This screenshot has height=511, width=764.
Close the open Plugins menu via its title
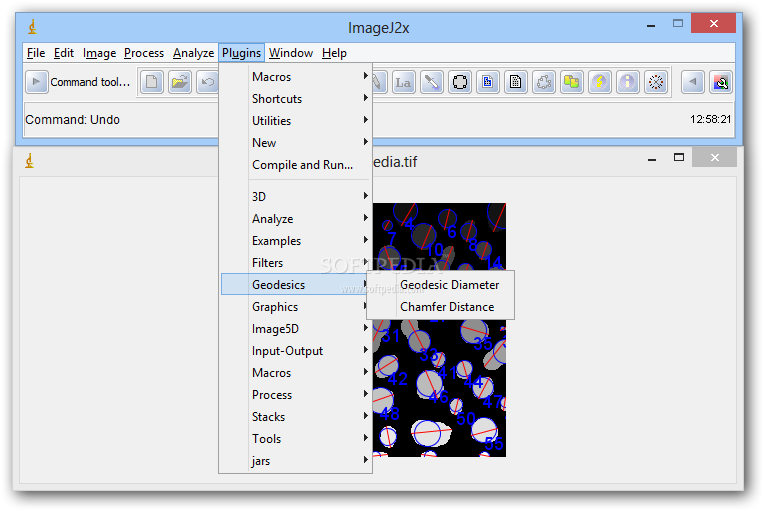pos(241,53)
